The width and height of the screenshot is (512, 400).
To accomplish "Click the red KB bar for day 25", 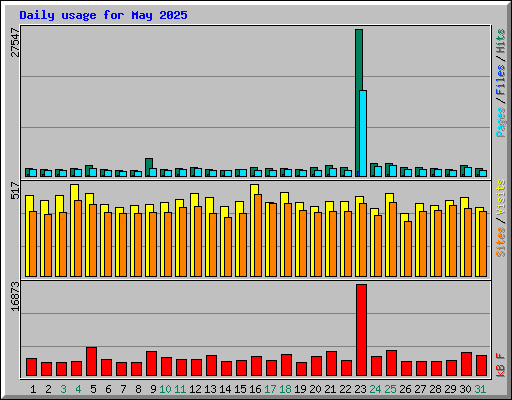I will [391, 363].
